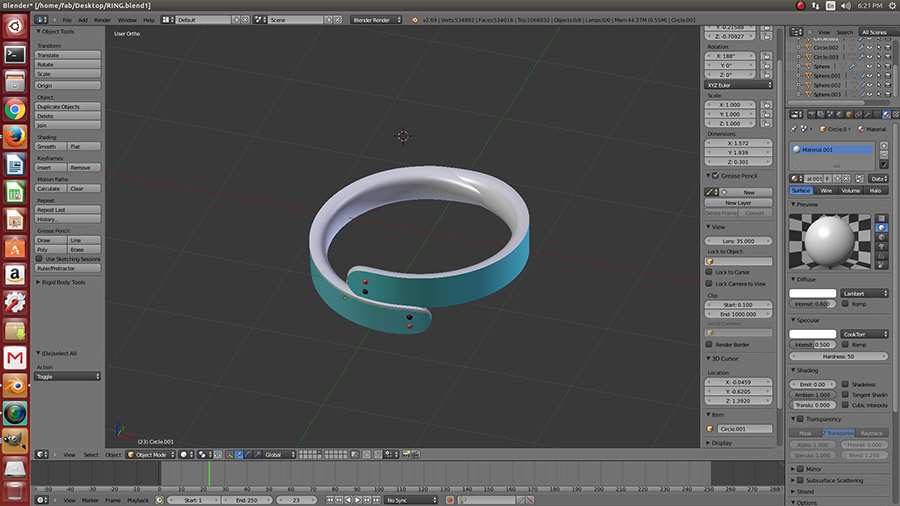Click the record button in the timeline header

pyautogui.click(x=450, y=499)
